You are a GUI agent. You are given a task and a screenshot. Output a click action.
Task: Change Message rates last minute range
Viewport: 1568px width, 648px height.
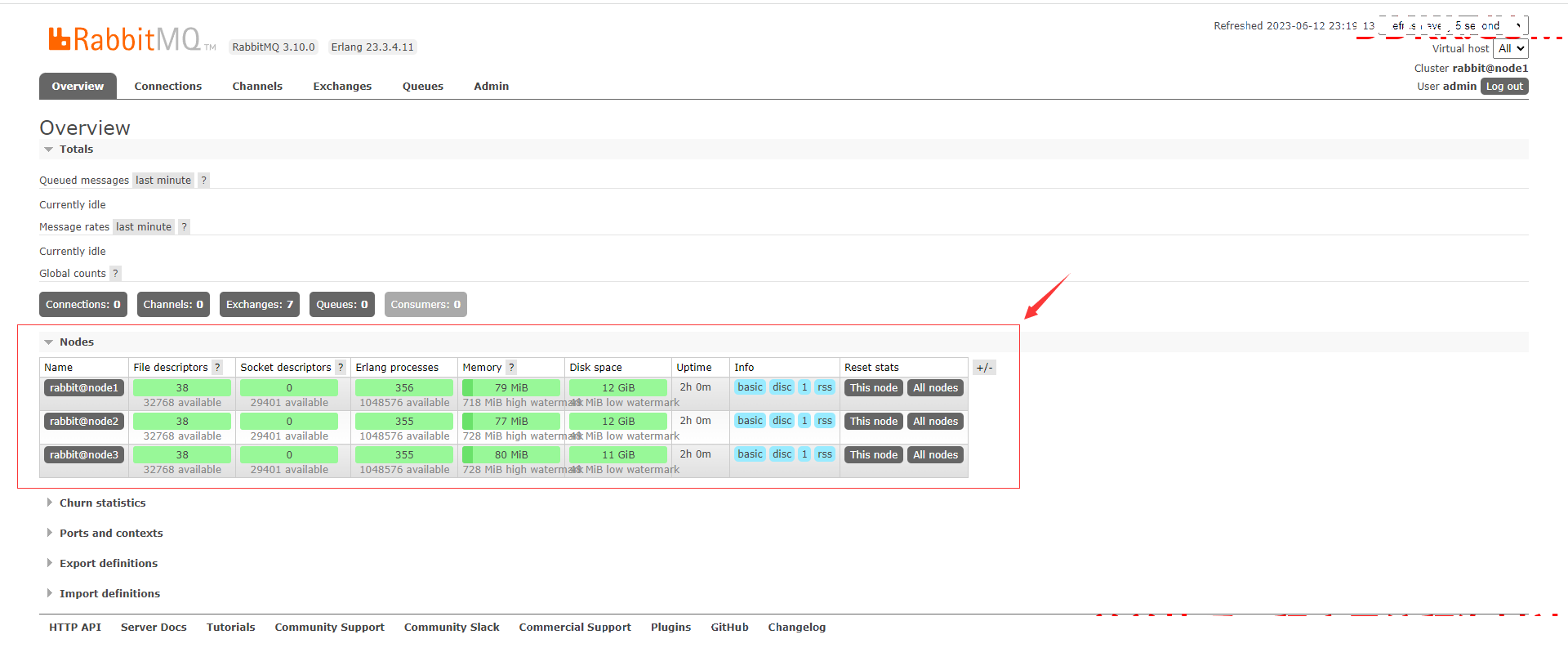click(144, 227)
